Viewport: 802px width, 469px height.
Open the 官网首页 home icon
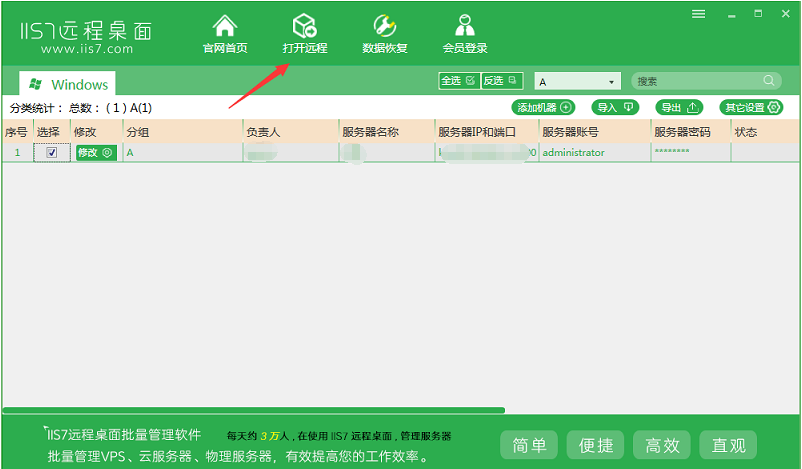[225, 34]
